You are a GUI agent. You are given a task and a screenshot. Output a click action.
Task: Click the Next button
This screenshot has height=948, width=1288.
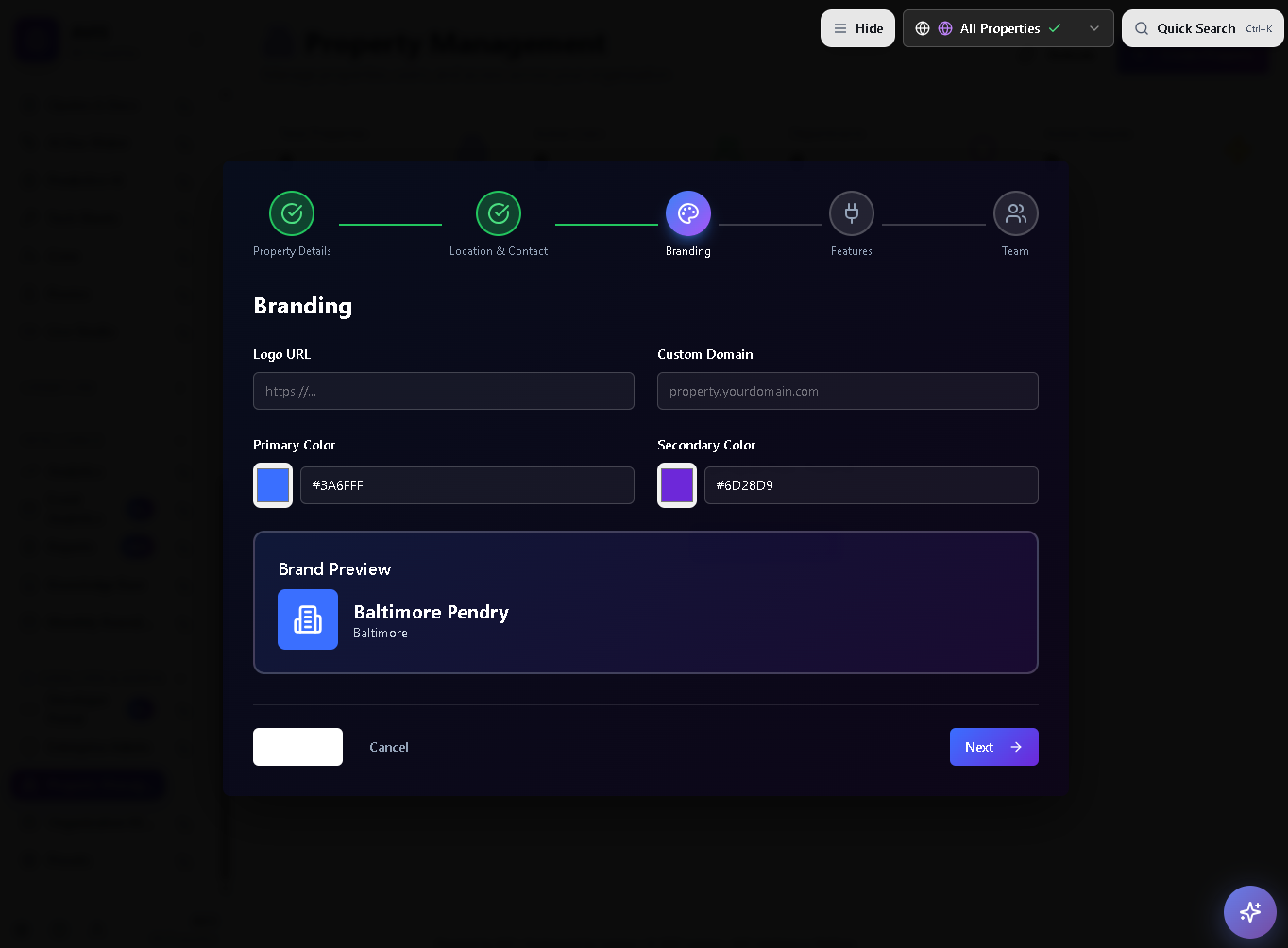click(x=993, y=747)
